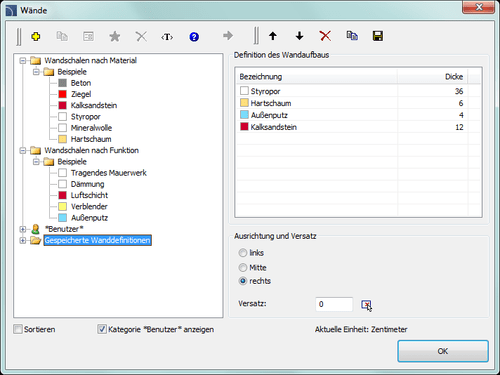Select the links alignment radio button
The image size is (500, 375).
243,253
